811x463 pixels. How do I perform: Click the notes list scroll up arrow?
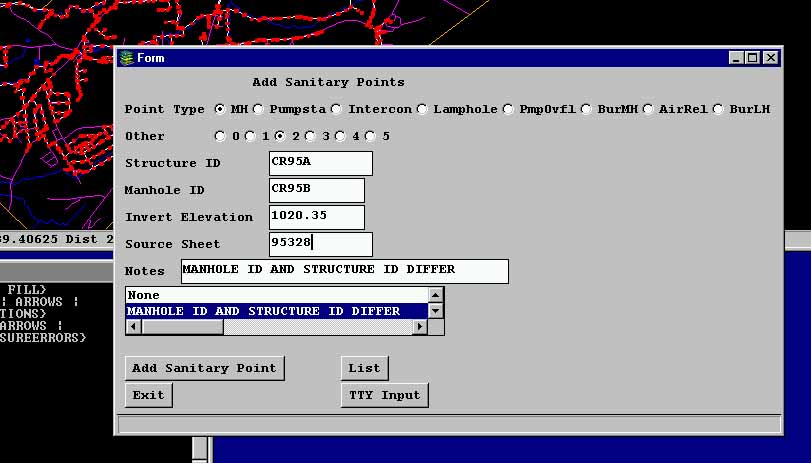[x=435, y=295]
